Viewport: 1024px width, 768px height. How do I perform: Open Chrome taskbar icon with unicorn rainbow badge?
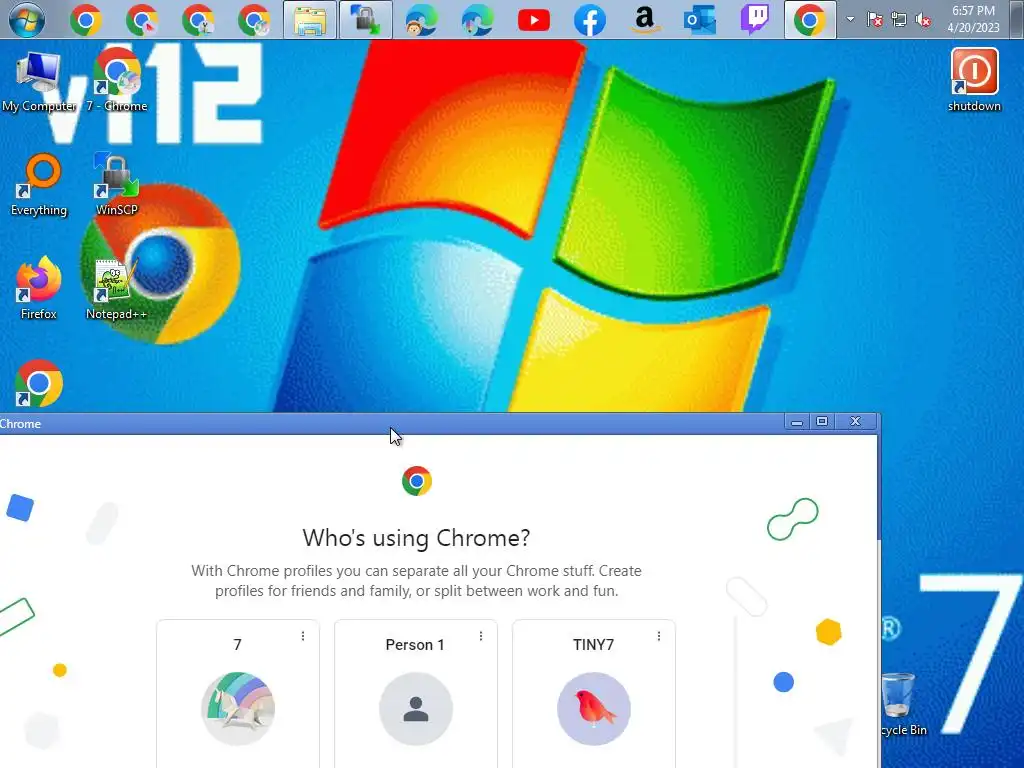(254, 20)
